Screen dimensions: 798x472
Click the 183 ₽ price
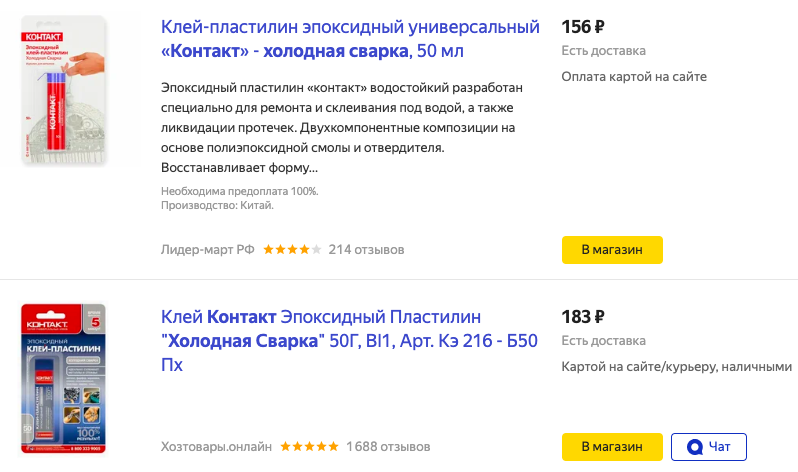pos(583,317)
